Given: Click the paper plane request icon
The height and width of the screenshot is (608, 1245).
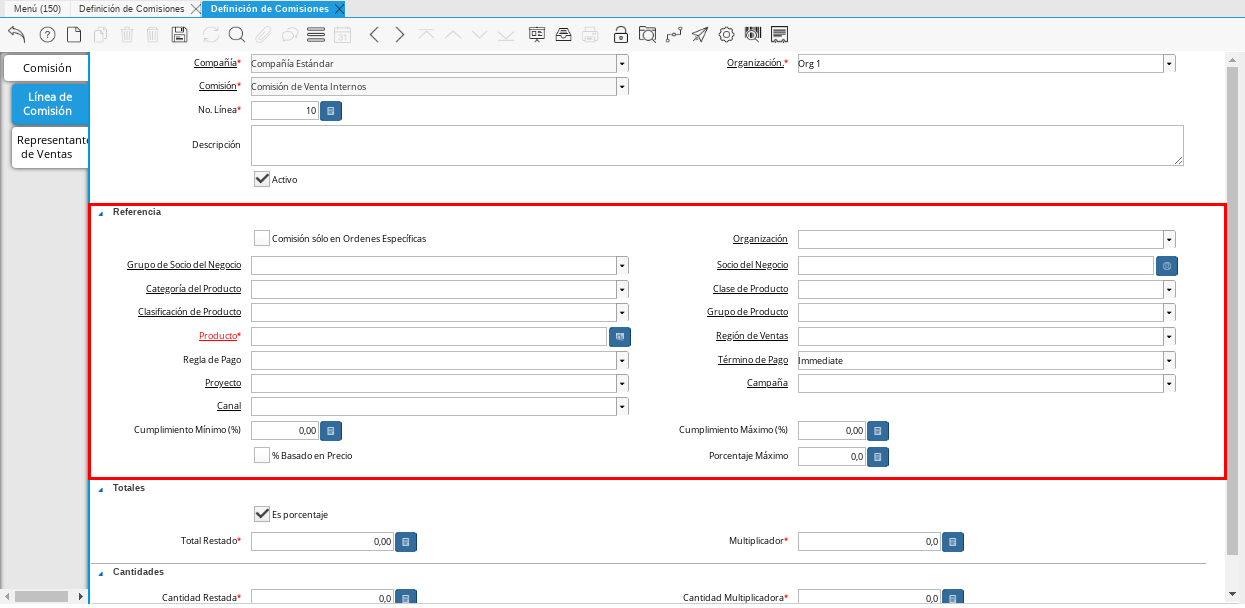Looking at the screenshot, I should [x=700, y=35].
